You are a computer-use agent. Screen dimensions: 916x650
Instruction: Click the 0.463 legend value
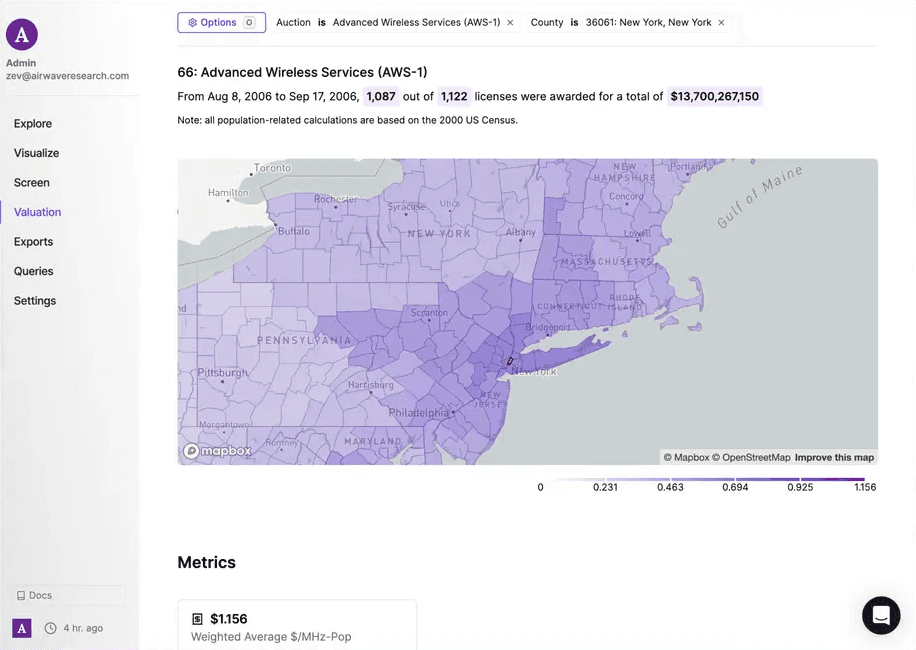(x=670, y=487)
